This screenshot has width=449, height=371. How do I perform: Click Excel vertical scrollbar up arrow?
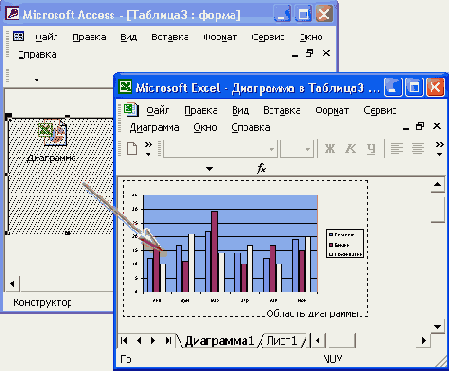coord(437,185)
